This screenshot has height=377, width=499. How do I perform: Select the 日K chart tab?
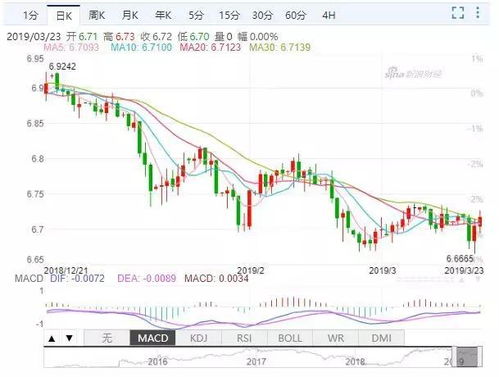pyautogui.click(x=64, y=15)
